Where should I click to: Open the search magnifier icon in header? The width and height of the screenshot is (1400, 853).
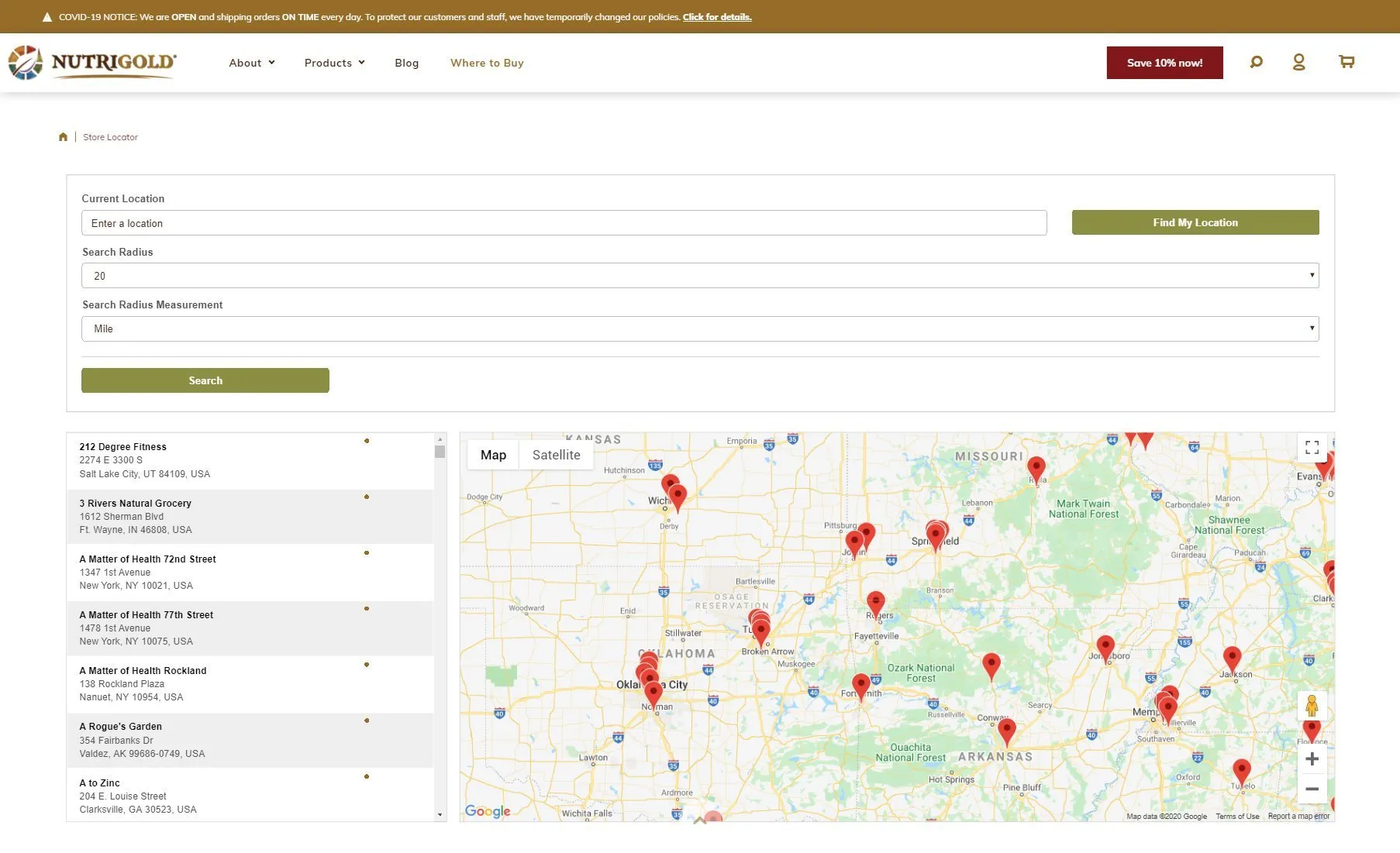click(1256, 62)
